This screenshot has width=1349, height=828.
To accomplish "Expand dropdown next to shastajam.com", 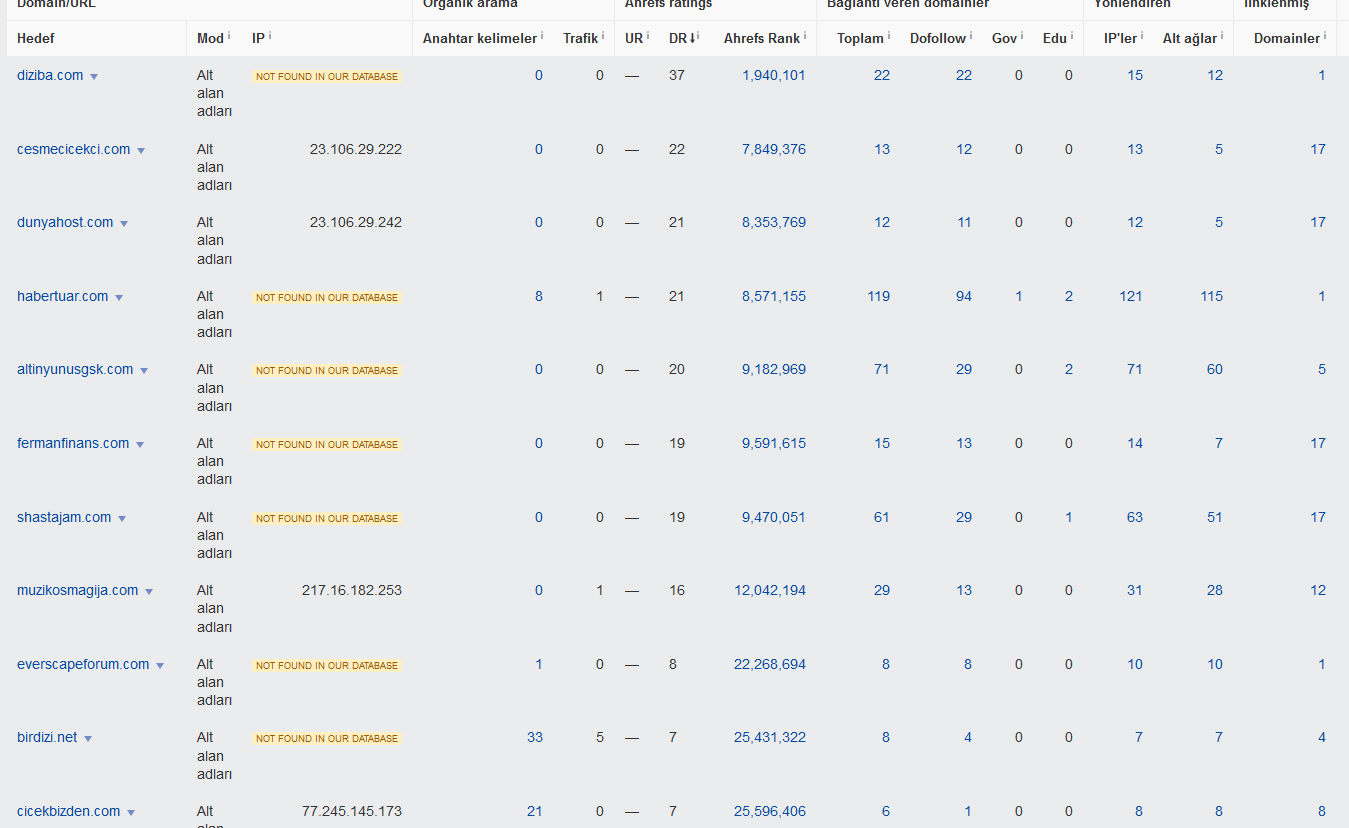I will point(122,519).
